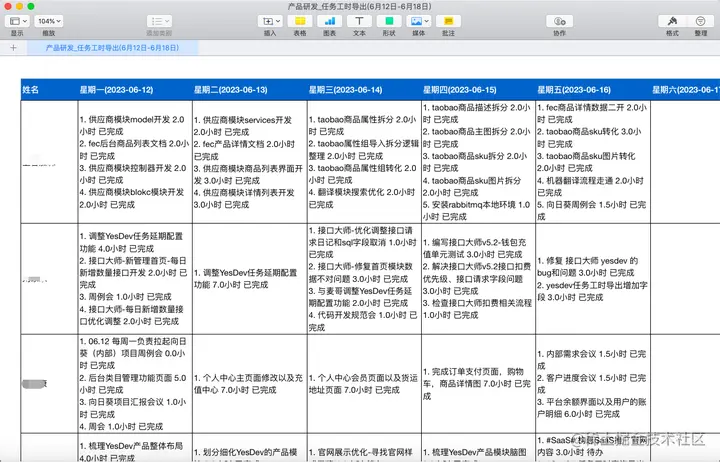Select the 星期五(2023-06-16) header cell
This screenshot has width=720, height=462.
[x=593, y=90]
